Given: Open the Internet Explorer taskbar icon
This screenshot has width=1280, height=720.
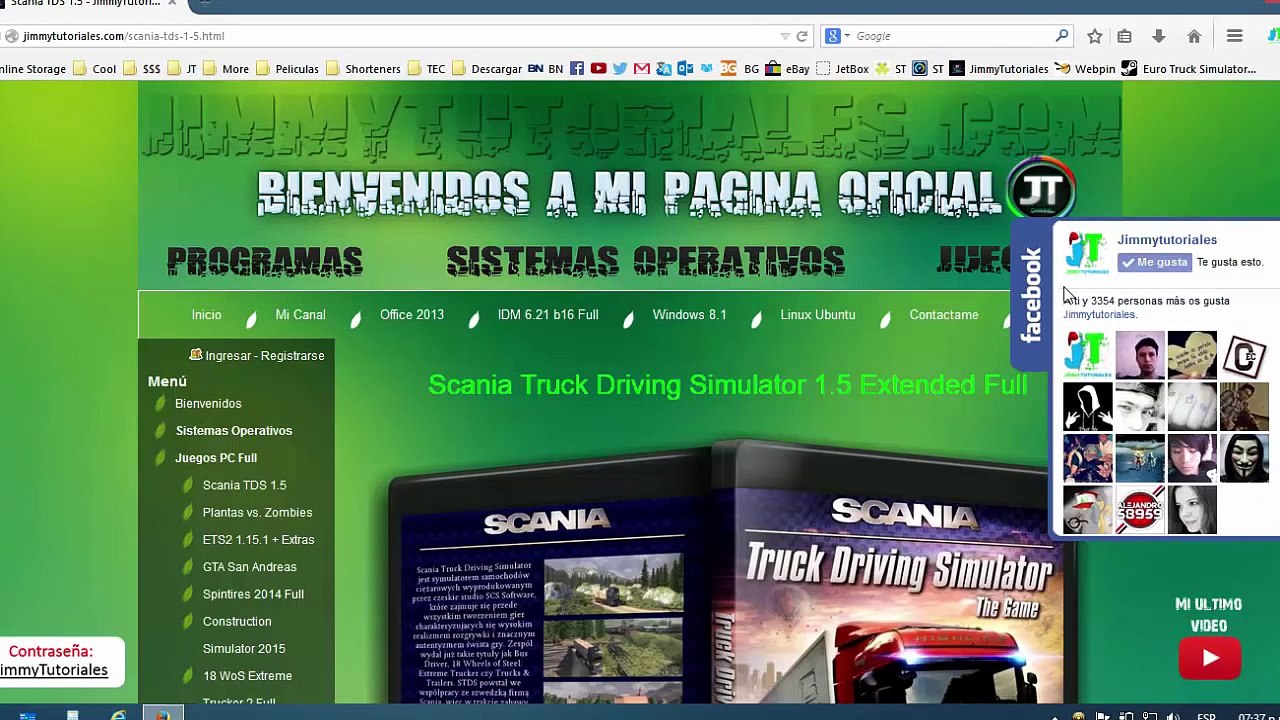Looking at the screenshot, I should point(118,714).
